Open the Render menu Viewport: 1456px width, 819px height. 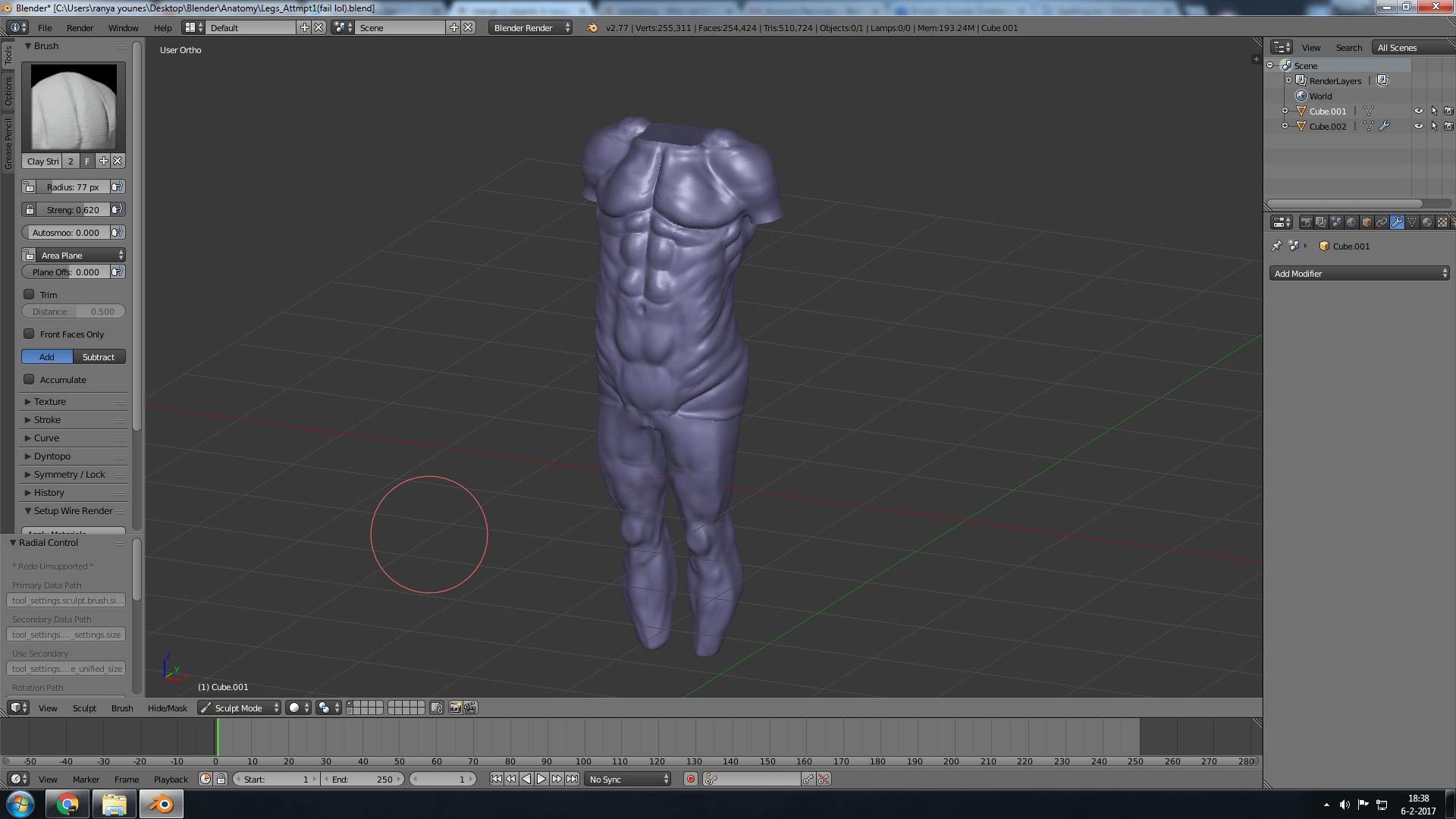[80, 27]
